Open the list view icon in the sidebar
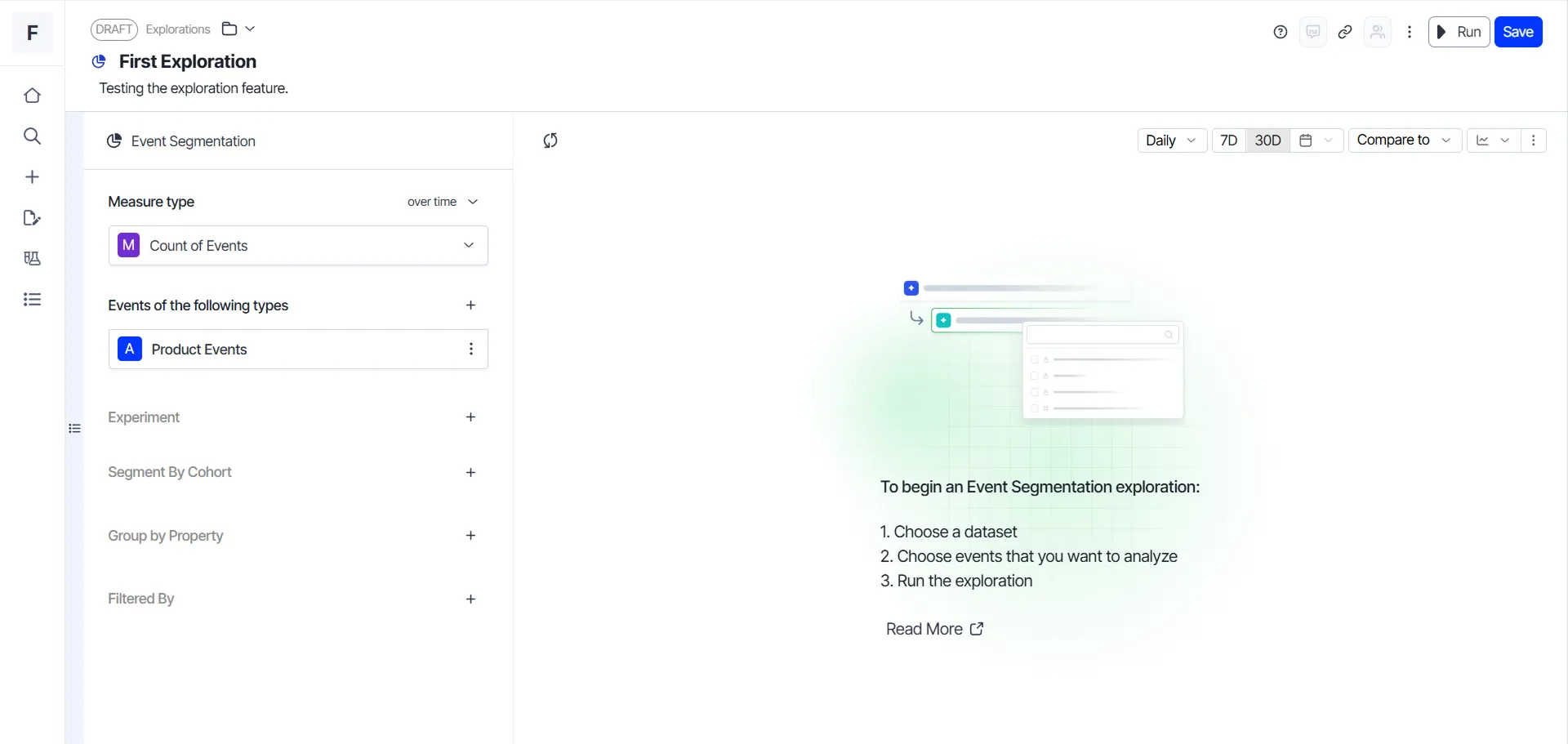1568x744 pixels. click(x=32, y=300)
